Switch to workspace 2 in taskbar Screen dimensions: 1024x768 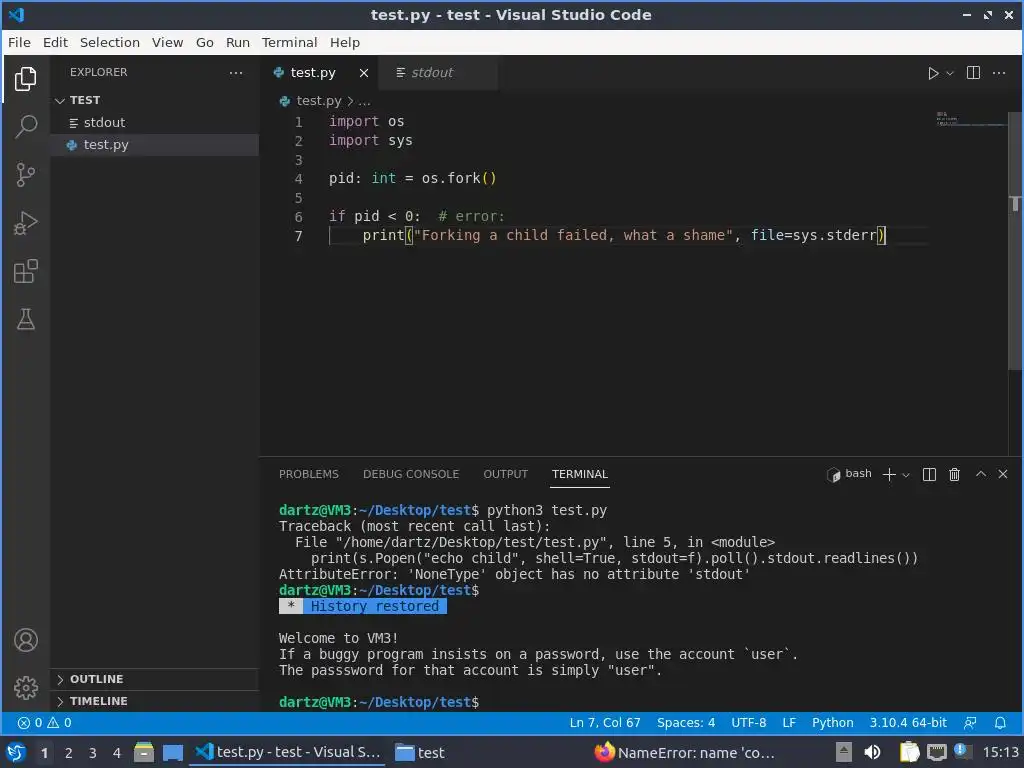[69, 753]
